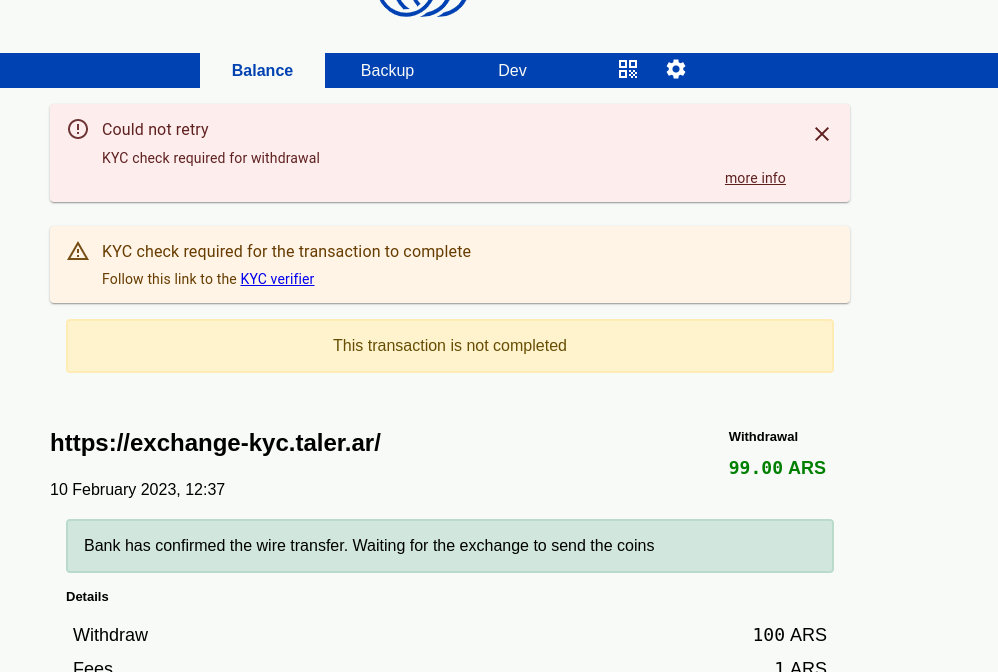This screenshot has height=672, width=998.
Task: Follow the 'more info' link
Action: coord(755,178)
